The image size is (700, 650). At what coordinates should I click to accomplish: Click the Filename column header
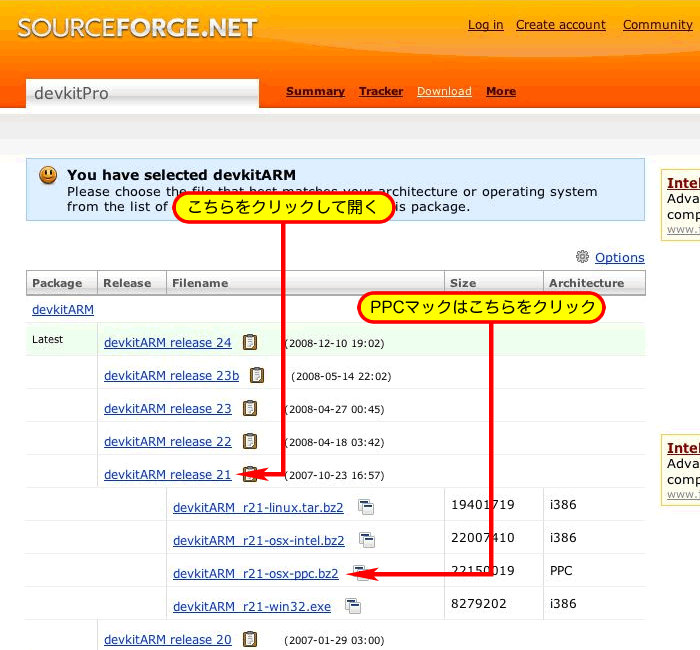tap(305, 283)
